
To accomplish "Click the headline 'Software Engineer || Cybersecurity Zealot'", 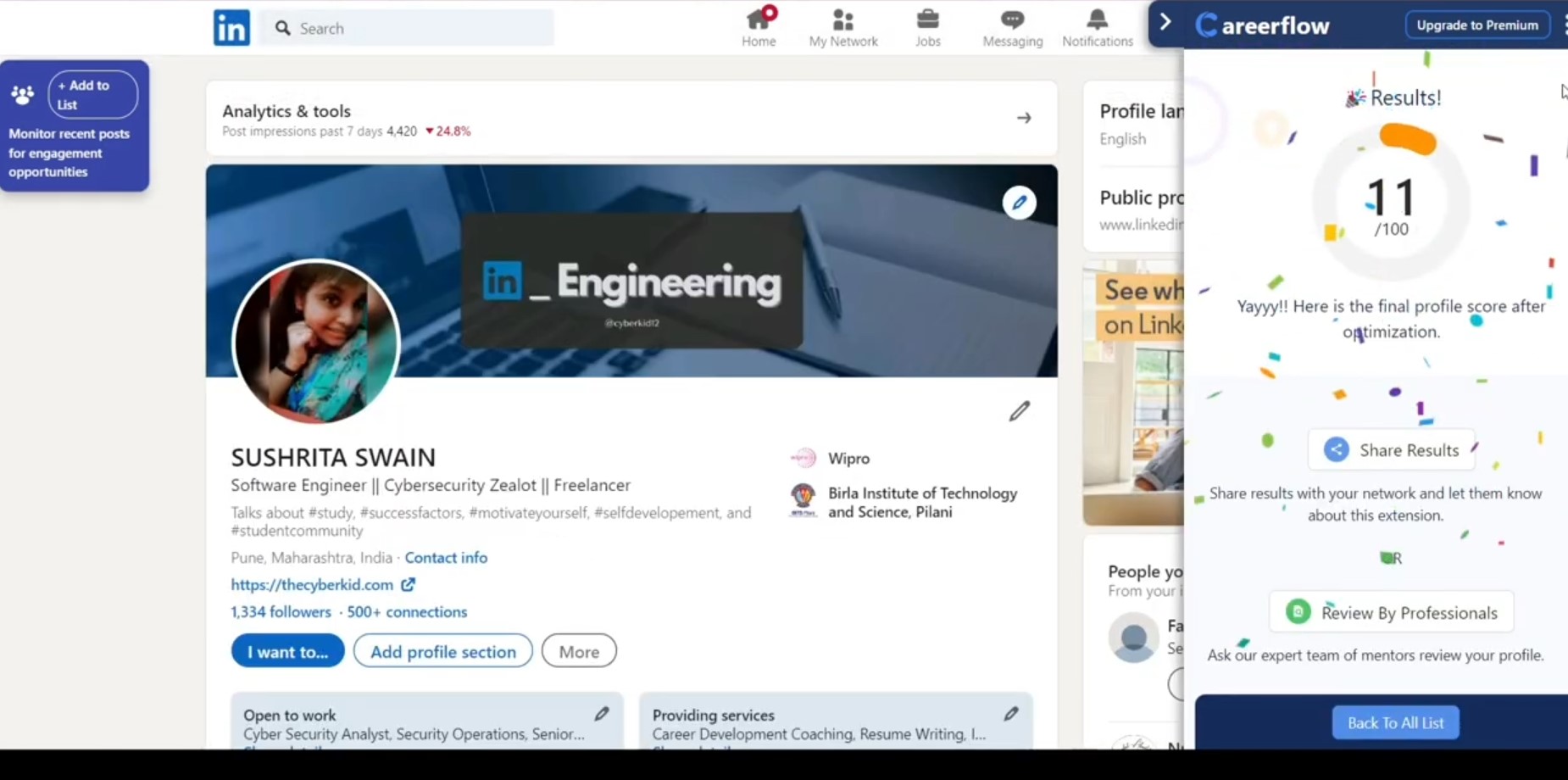I will click(431, 485).
